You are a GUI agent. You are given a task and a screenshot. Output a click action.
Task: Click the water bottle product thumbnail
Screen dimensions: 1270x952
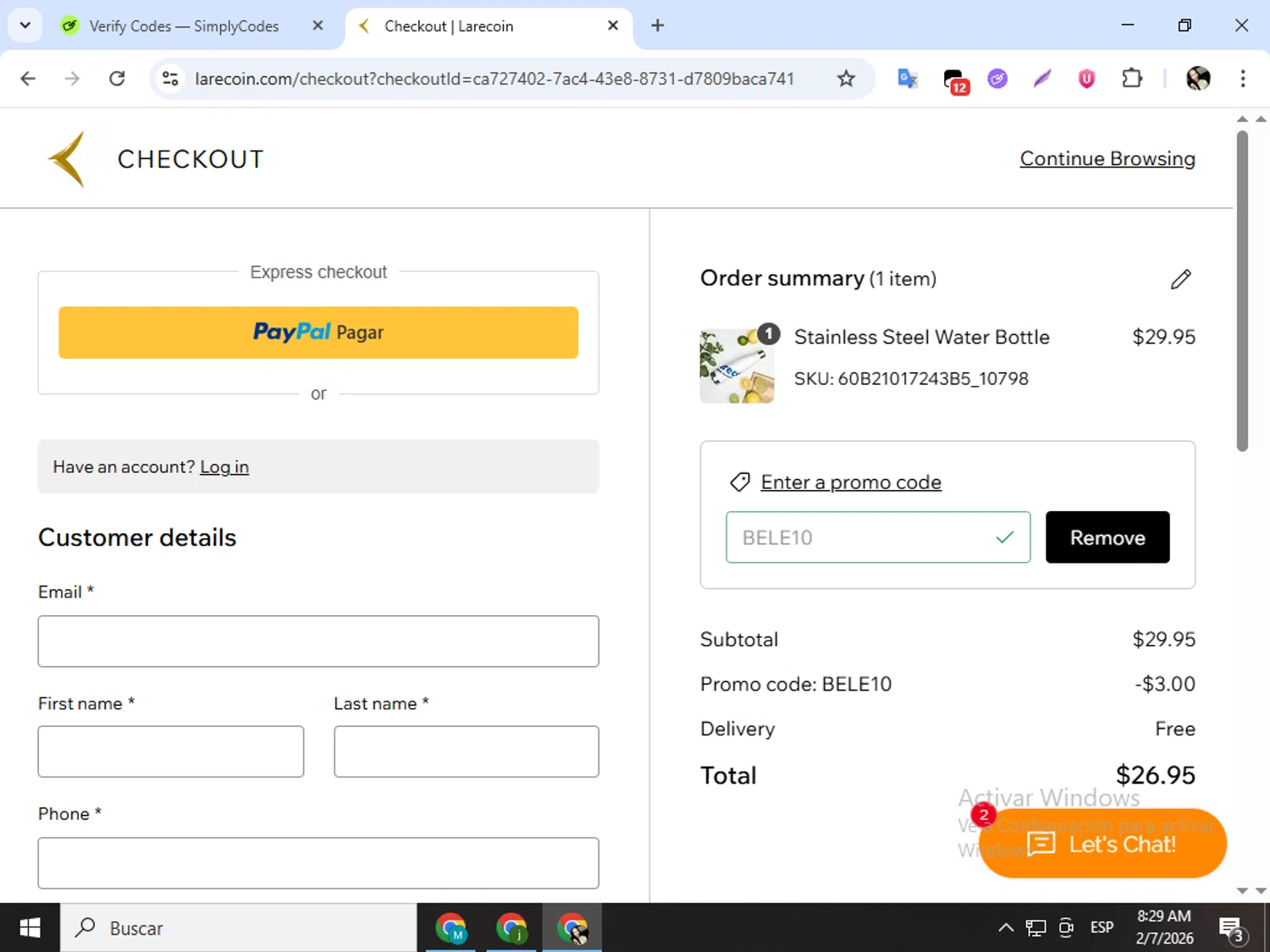pyautogui.click(x=737, y=366)
